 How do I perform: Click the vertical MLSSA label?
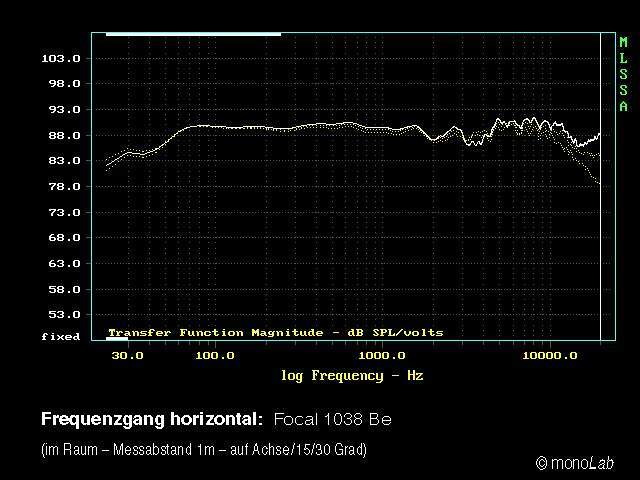coord(623,74)
